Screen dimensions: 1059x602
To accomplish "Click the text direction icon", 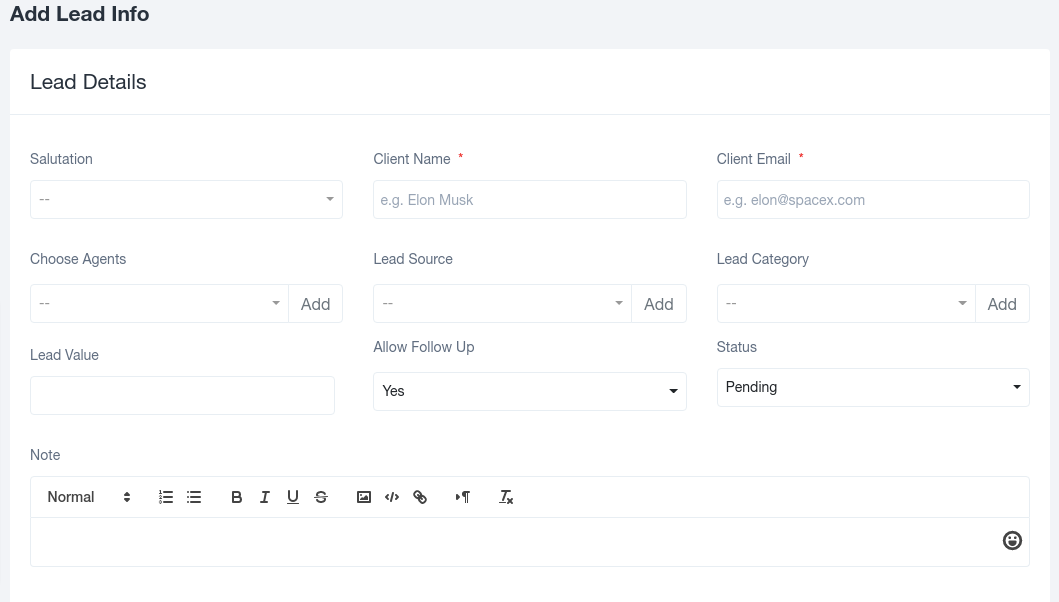I will pos(463,497).
